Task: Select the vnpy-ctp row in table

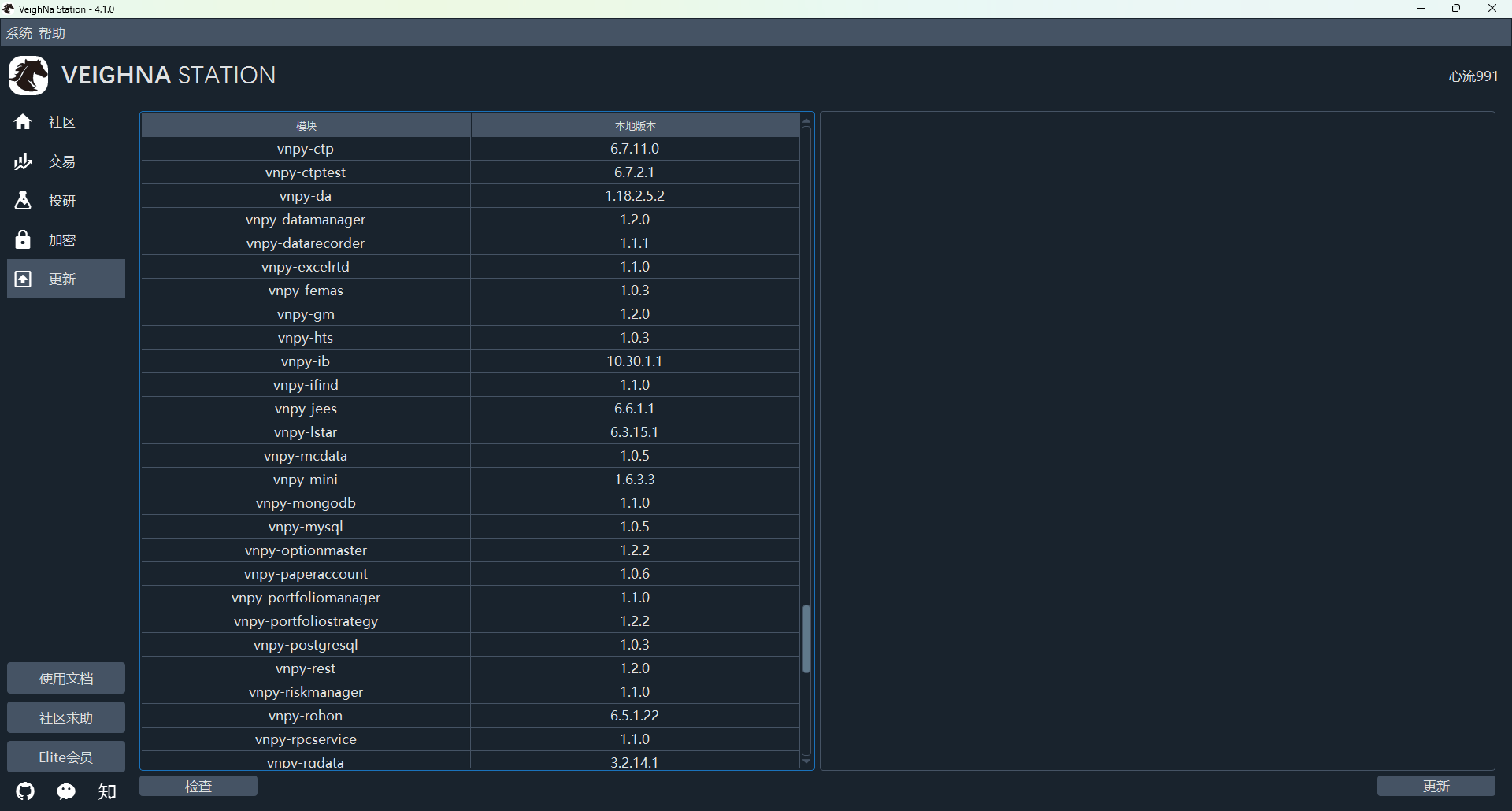Action: click(306, 149)
